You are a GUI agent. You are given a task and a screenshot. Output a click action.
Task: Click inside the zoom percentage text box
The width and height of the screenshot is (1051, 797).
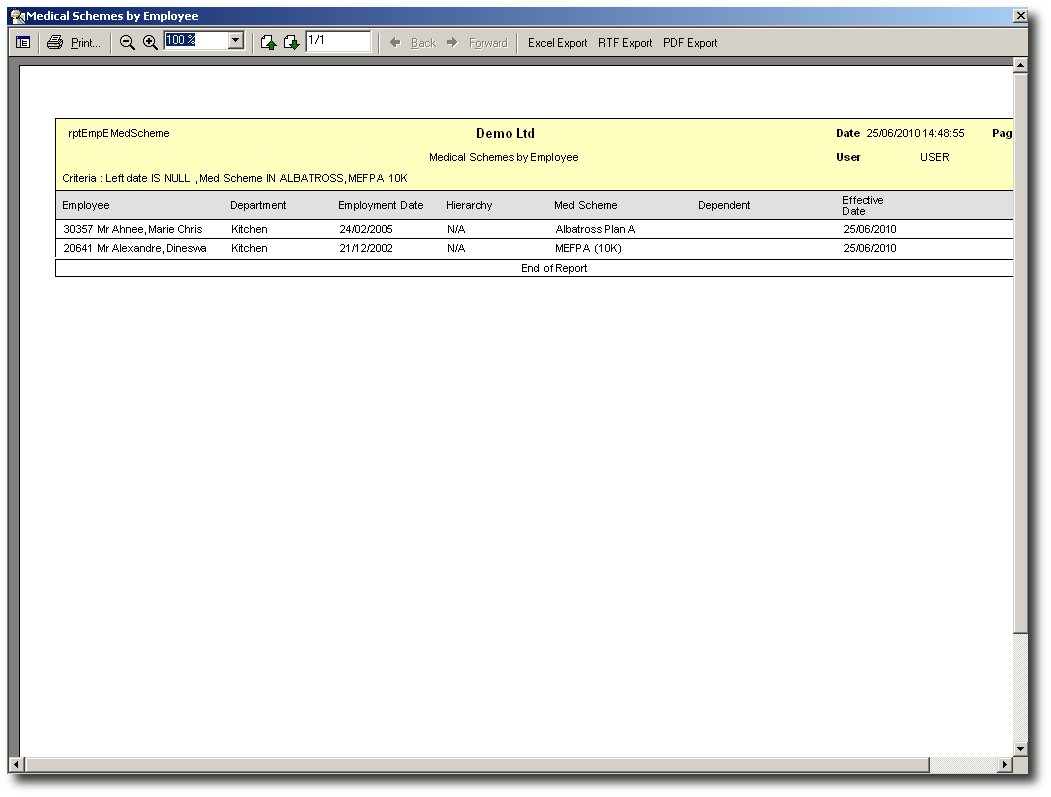tap(195, 41)
